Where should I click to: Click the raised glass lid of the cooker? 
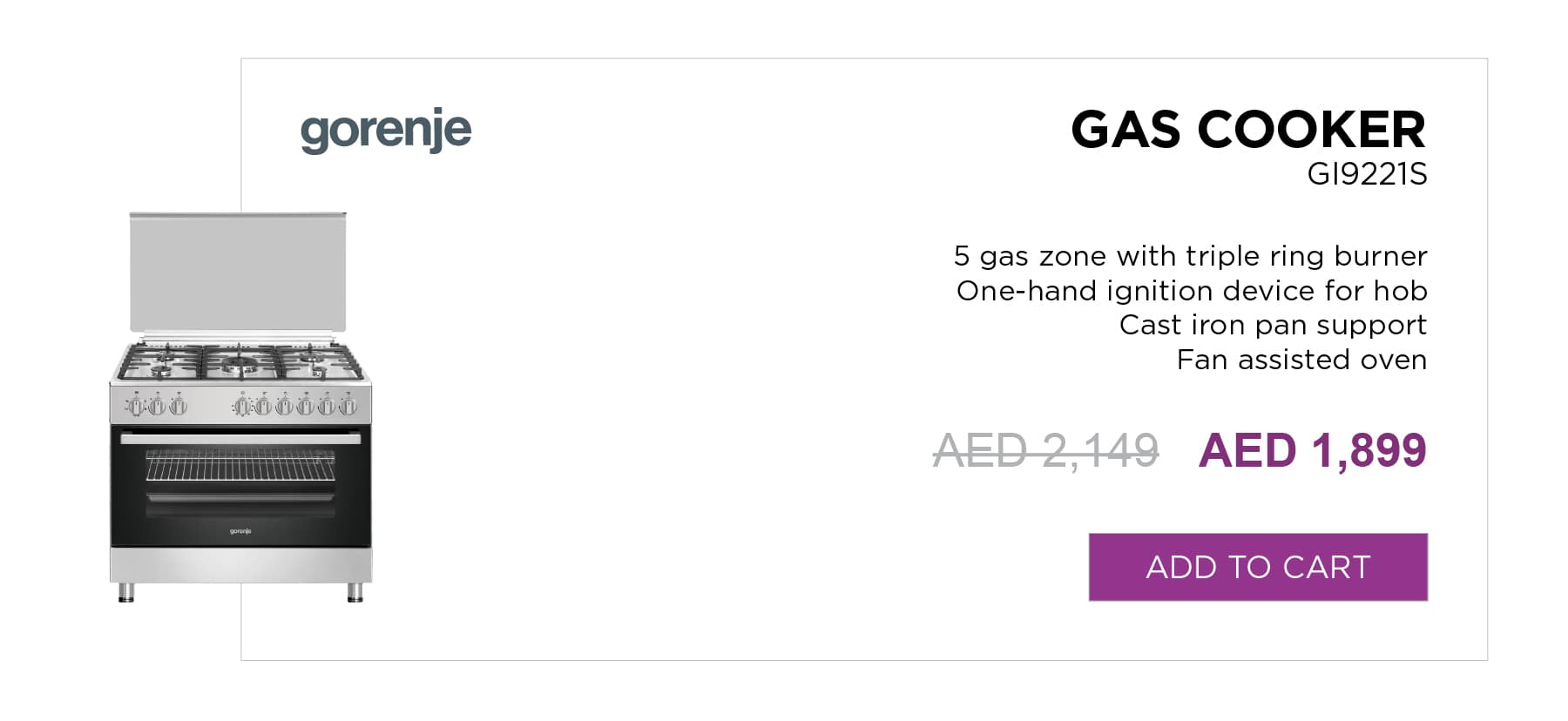pos(238,272)
